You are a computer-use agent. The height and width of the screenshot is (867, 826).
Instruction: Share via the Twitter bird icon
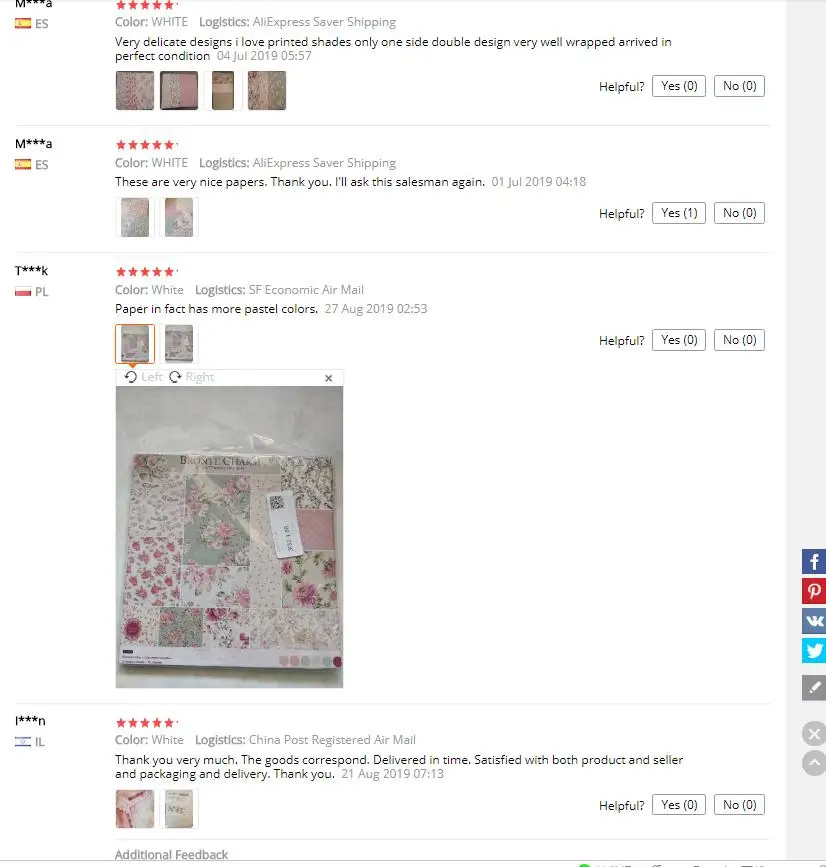click(x=814, y=650)
